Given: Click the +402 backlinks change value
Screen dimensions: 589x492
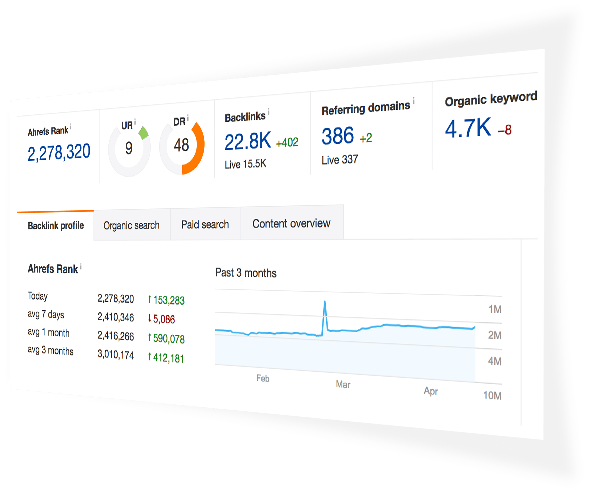Looking at the screenshot, I should click(287, 143).
